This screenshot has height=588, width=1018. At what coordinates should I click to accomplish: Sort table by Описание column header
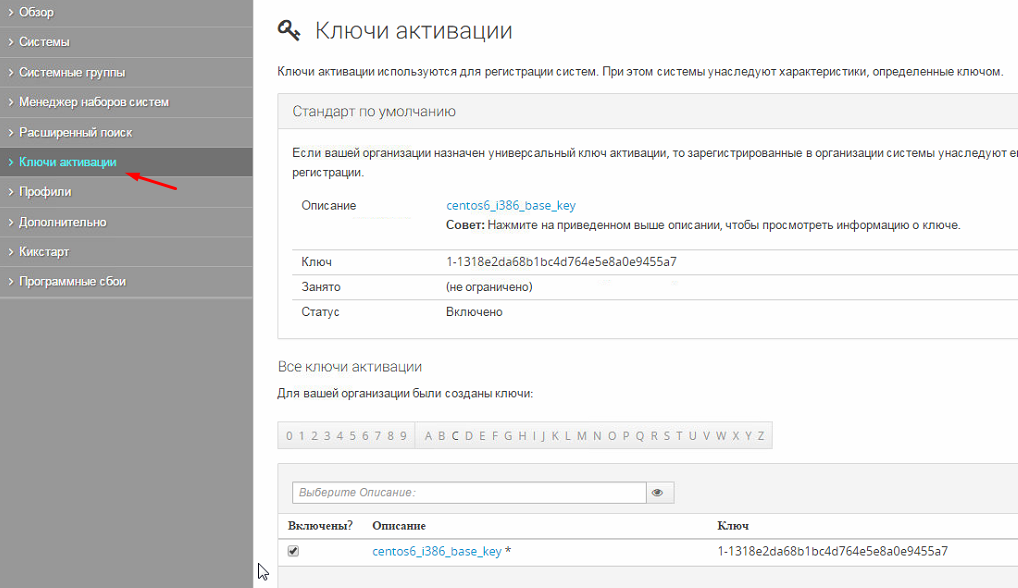coord(399,526)
